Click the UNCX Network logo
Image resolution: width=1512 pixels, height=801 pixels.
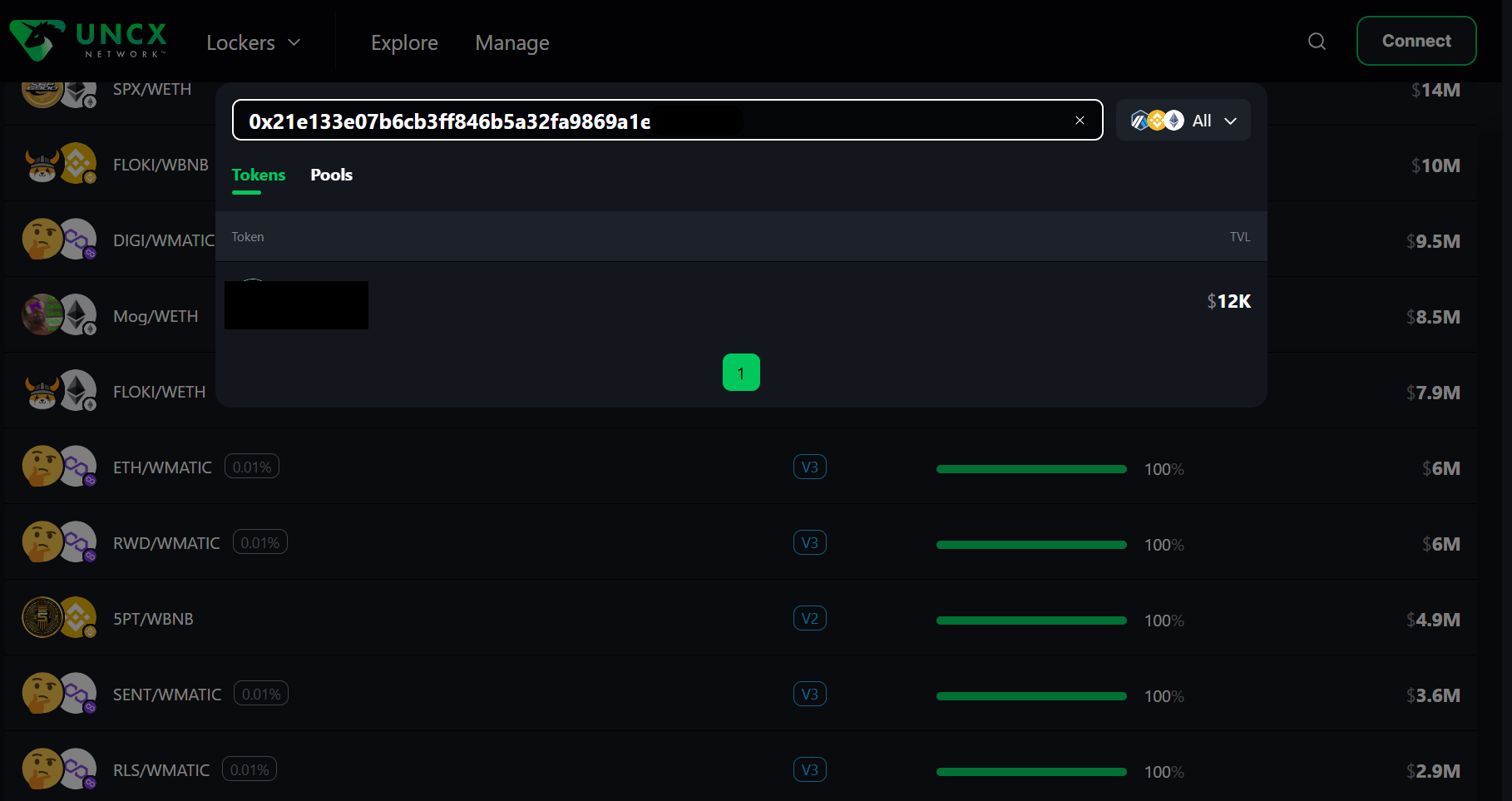[x=88, y=40]
